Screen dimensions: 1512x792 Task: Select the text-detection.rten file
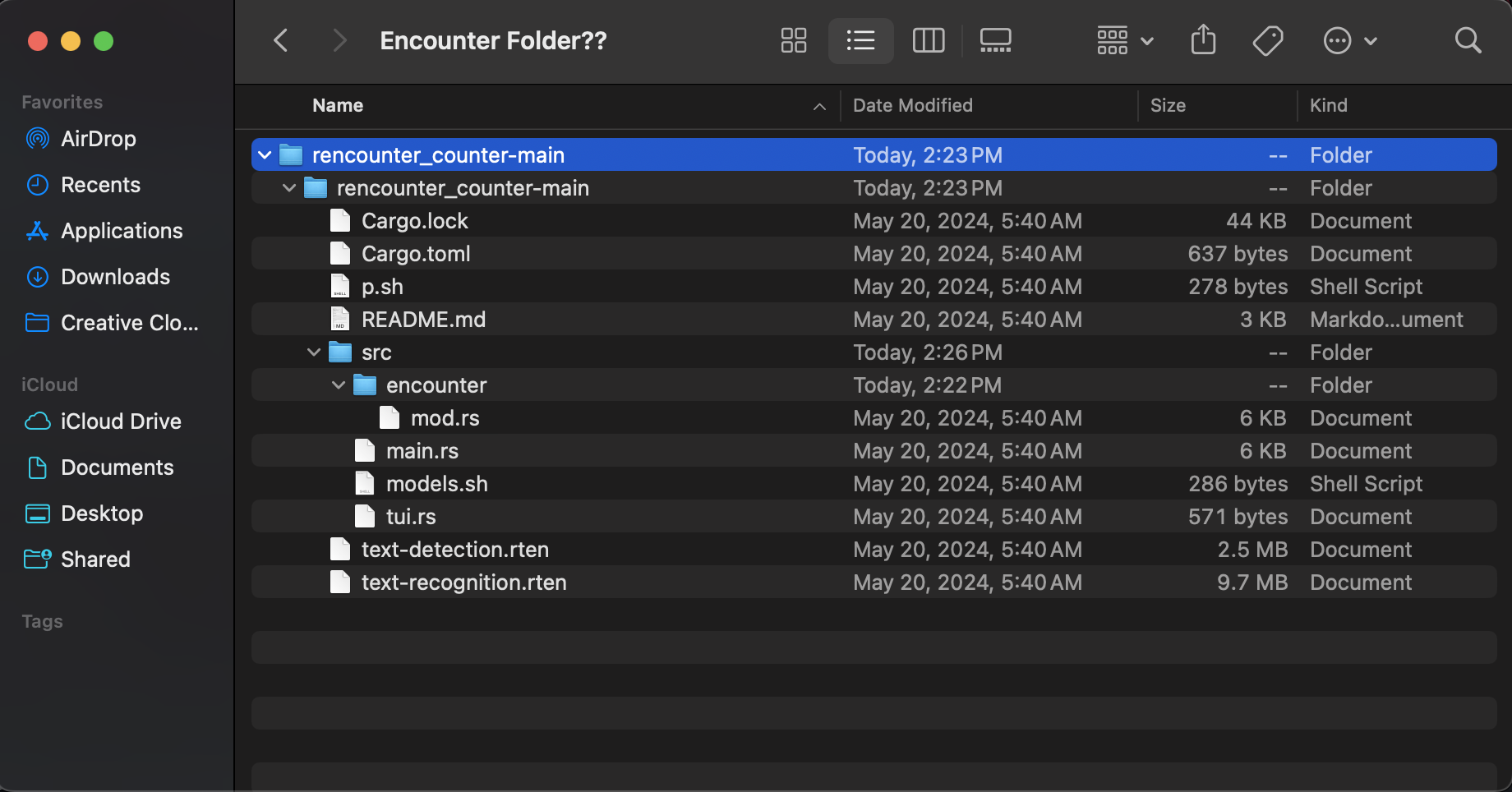(x=874, y=550)
